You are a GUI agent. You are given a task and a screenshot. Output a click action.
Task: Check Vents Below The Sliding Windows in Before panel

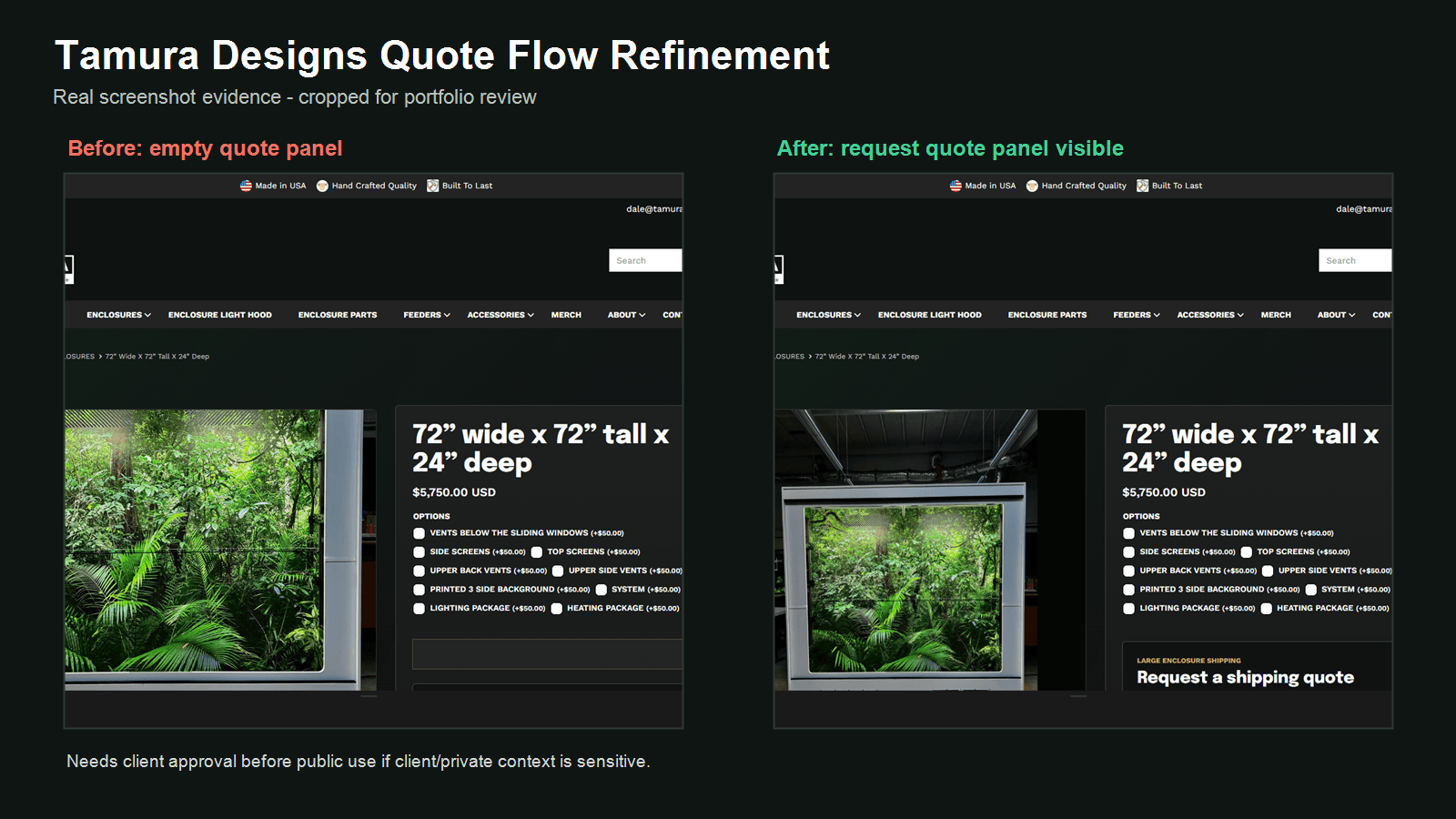(x=420, y=533)
